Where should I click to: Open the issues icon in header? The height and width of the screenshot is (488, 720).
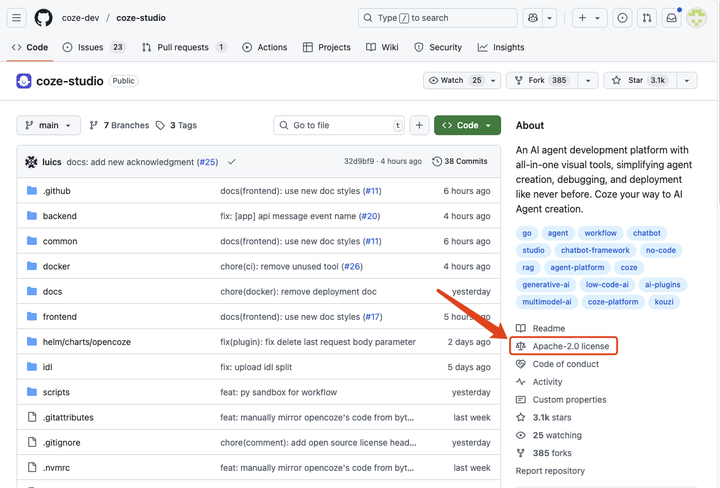point(622,18)
